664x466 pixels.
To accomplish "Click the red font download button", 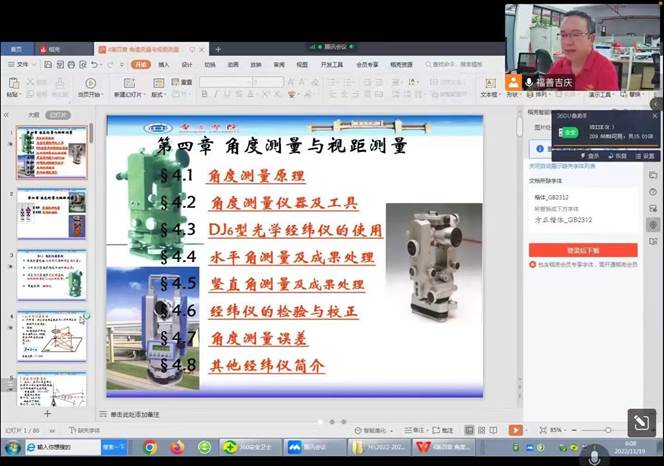I will pos(582,250).
